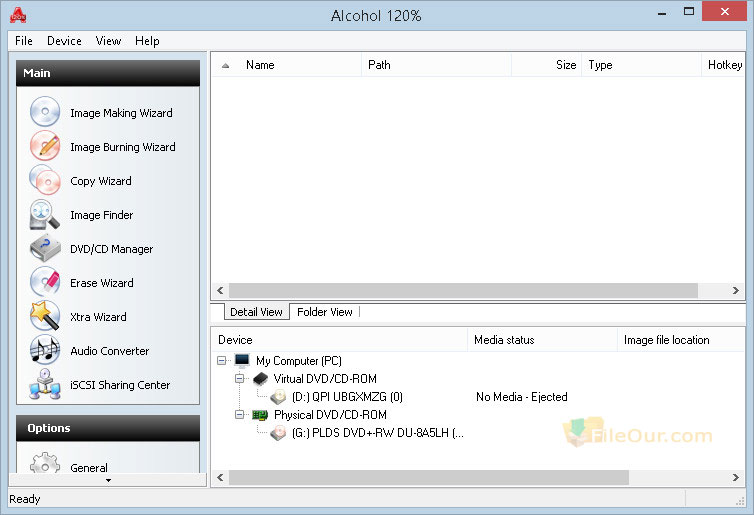Collapse the Virtual DVD/CD-ROM node
This screenshot has width=754, height=515.
pyautogui.click(x=239, y=378)
